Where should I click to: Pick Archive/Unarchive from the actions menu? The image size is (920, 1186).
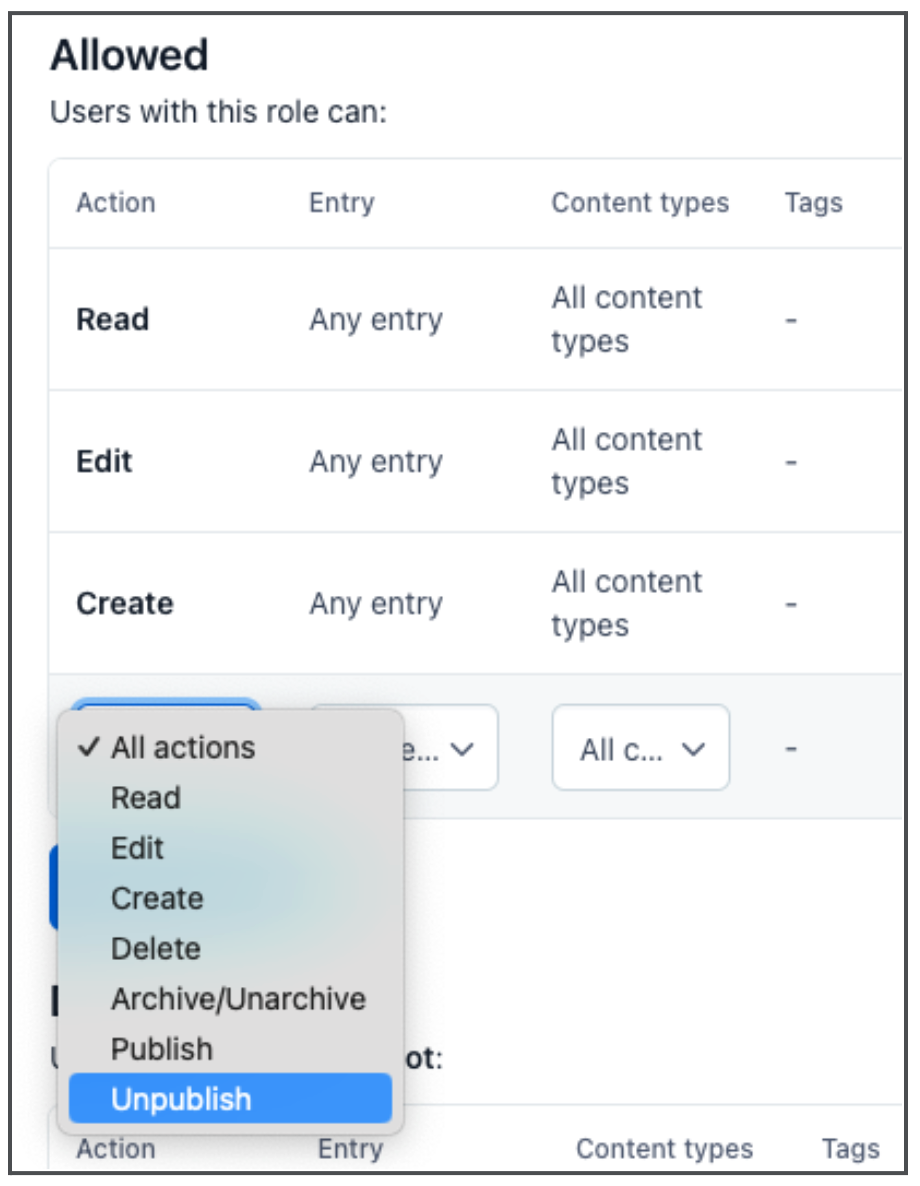click(x=238, y=998)
